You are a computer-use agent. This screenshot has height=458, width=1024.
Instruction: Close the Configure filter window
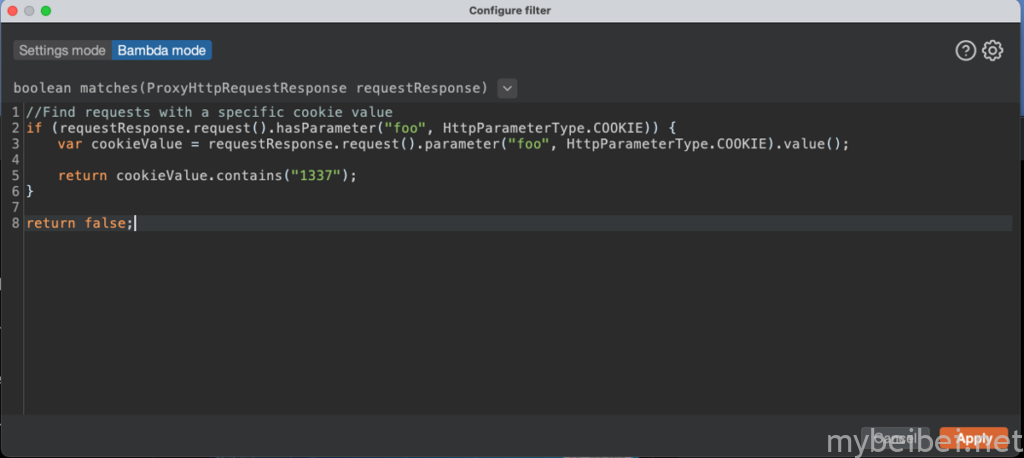tap(13, 10)
